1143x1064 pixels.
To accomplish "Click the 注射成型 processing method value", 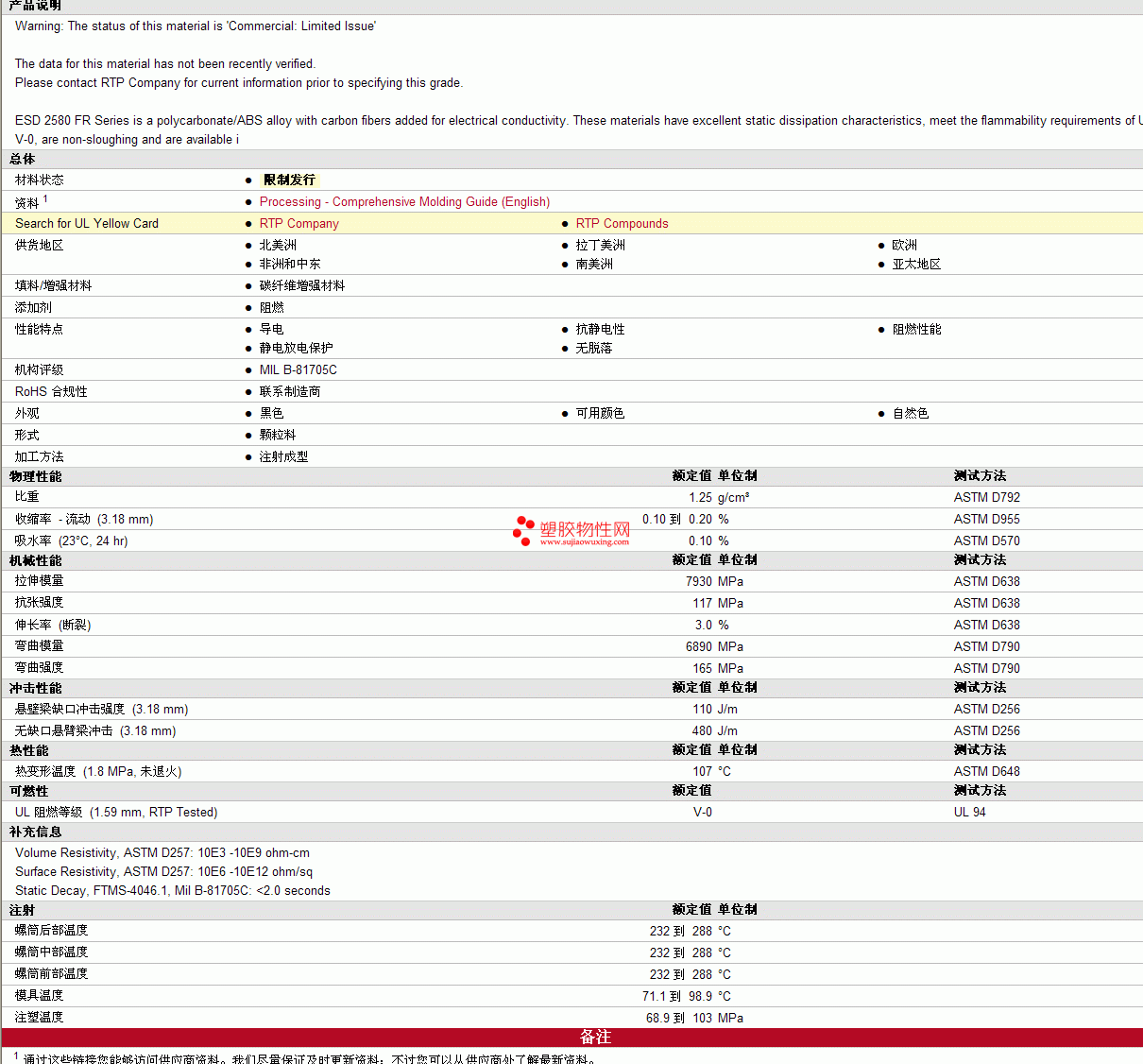I will (283, 456).
